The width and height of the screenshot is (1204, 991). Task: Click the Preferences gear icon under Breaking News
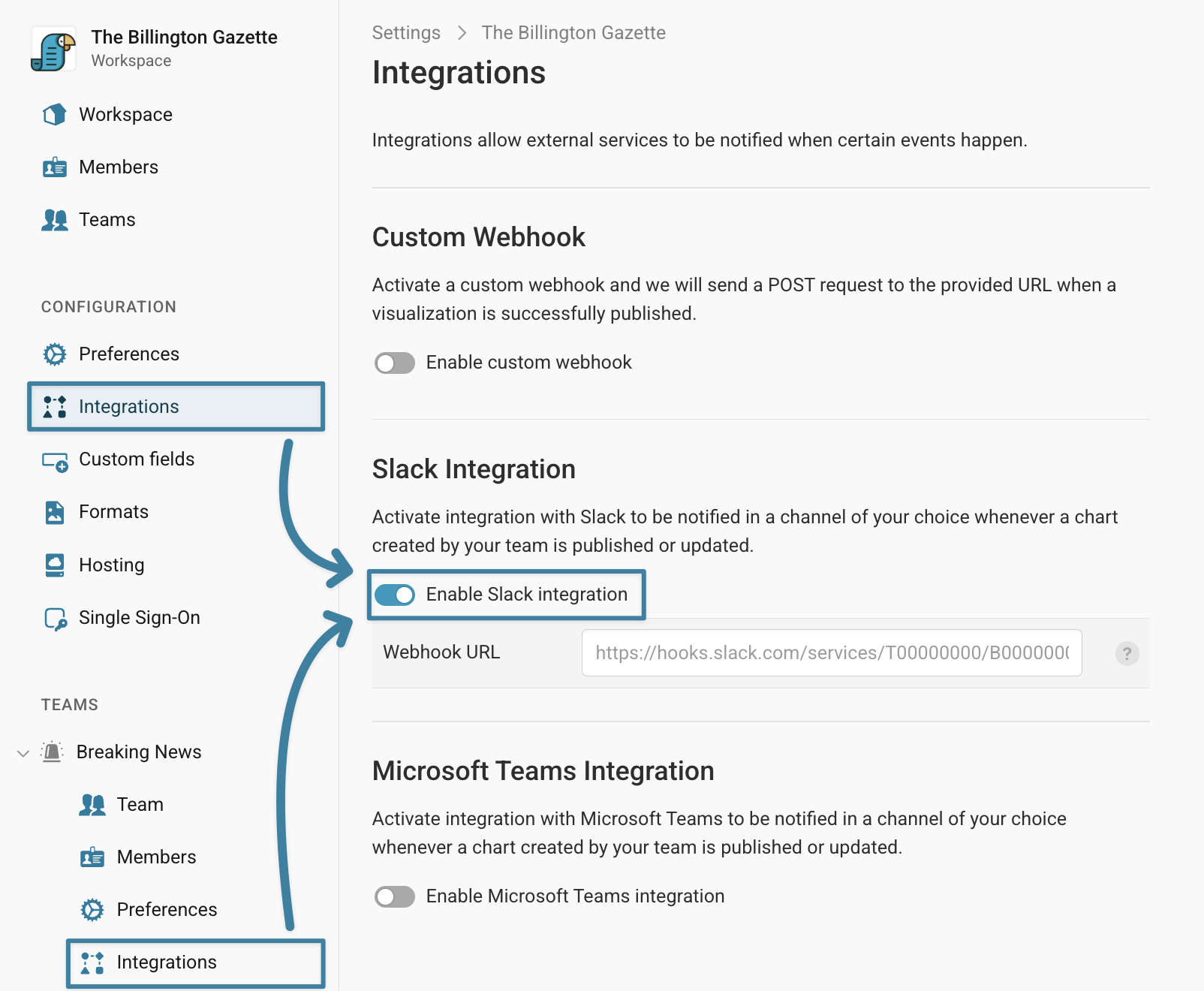tap(92, 910)
